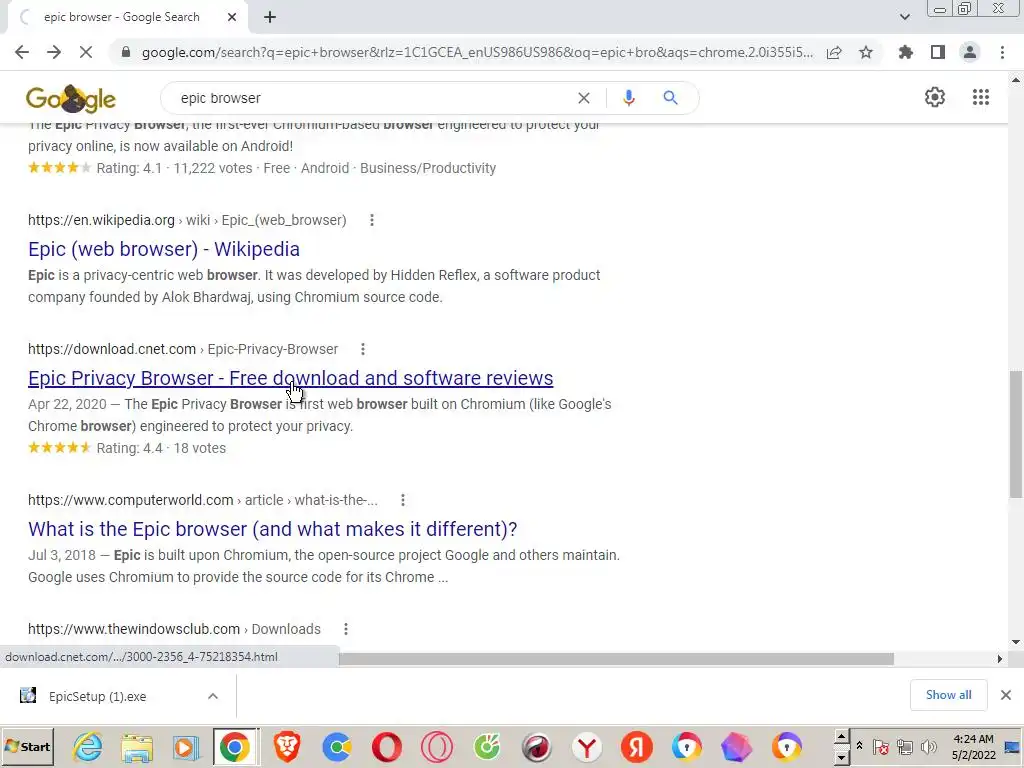Click in the Google search input field
The image size is (1024, 768).
[372, 98]
